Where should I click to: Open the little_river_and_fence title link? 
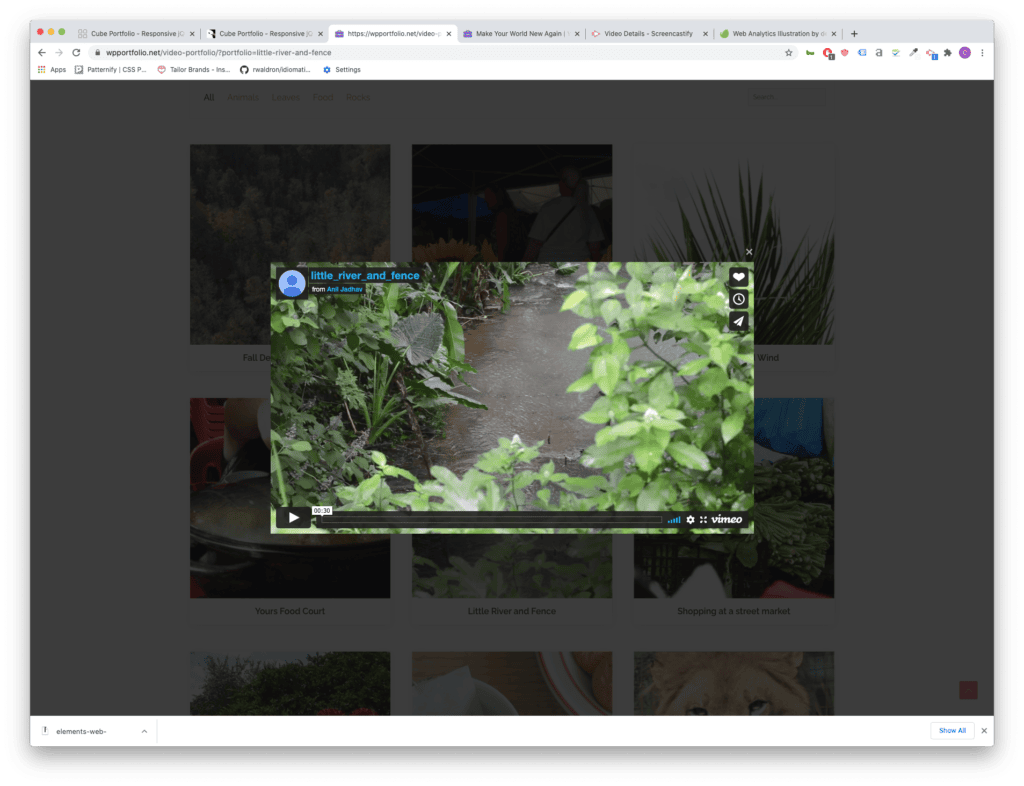tap(365, 275)
